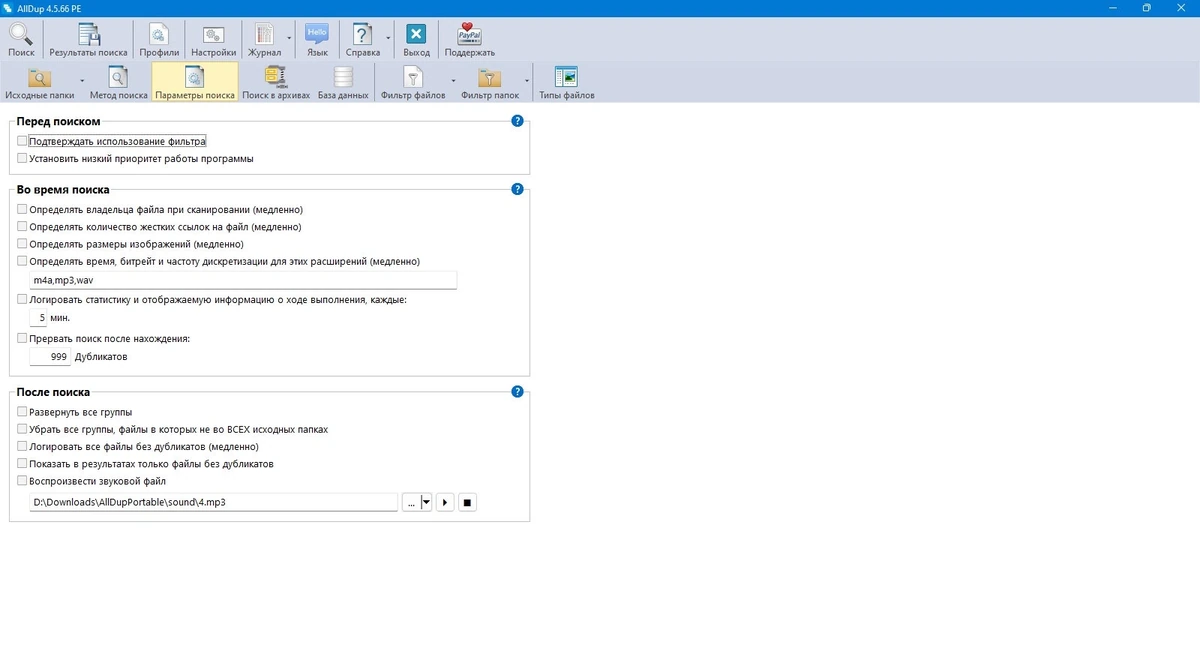
Task: Switch to Метод поиска tab
Action: coord(118,82)
